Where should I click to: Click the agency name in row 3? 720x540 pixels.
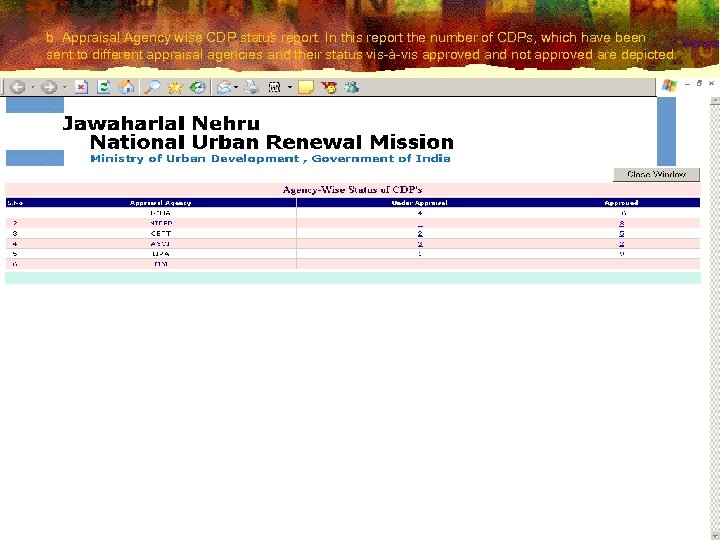tap(161, 234)
